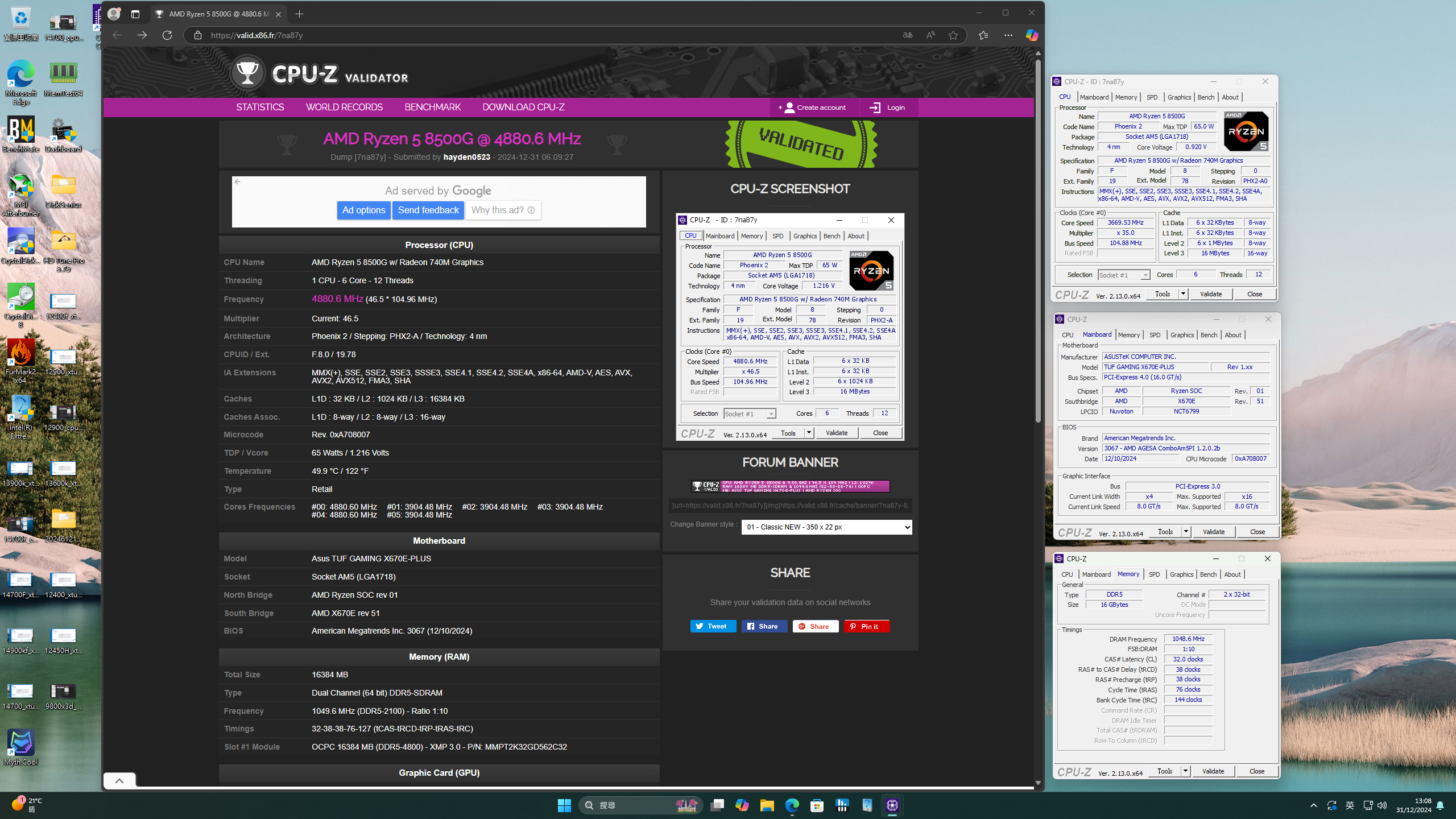This screenshot has width=1456, height=819.
Task: Click Tweet share button
Action: click(713, 626)
